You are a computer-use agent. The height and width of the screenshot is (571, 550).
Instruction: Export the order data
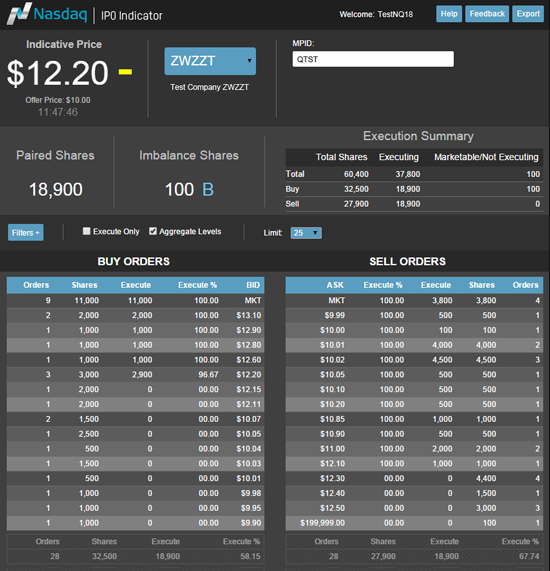click(528, 14)
